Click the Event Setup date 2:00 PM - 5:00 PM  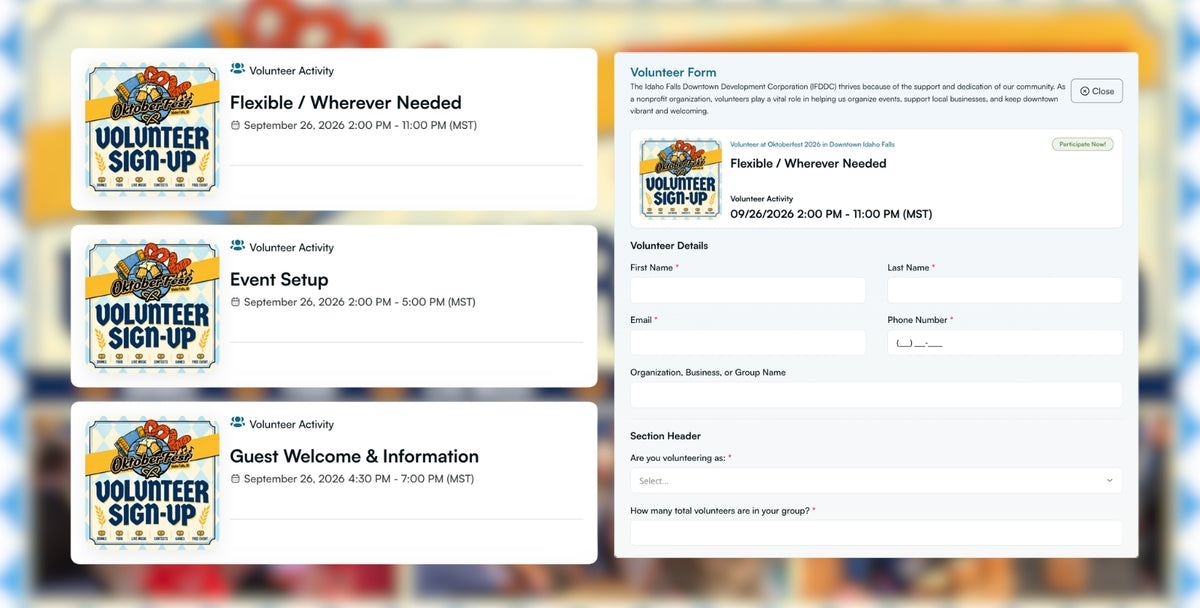(360, 302)
